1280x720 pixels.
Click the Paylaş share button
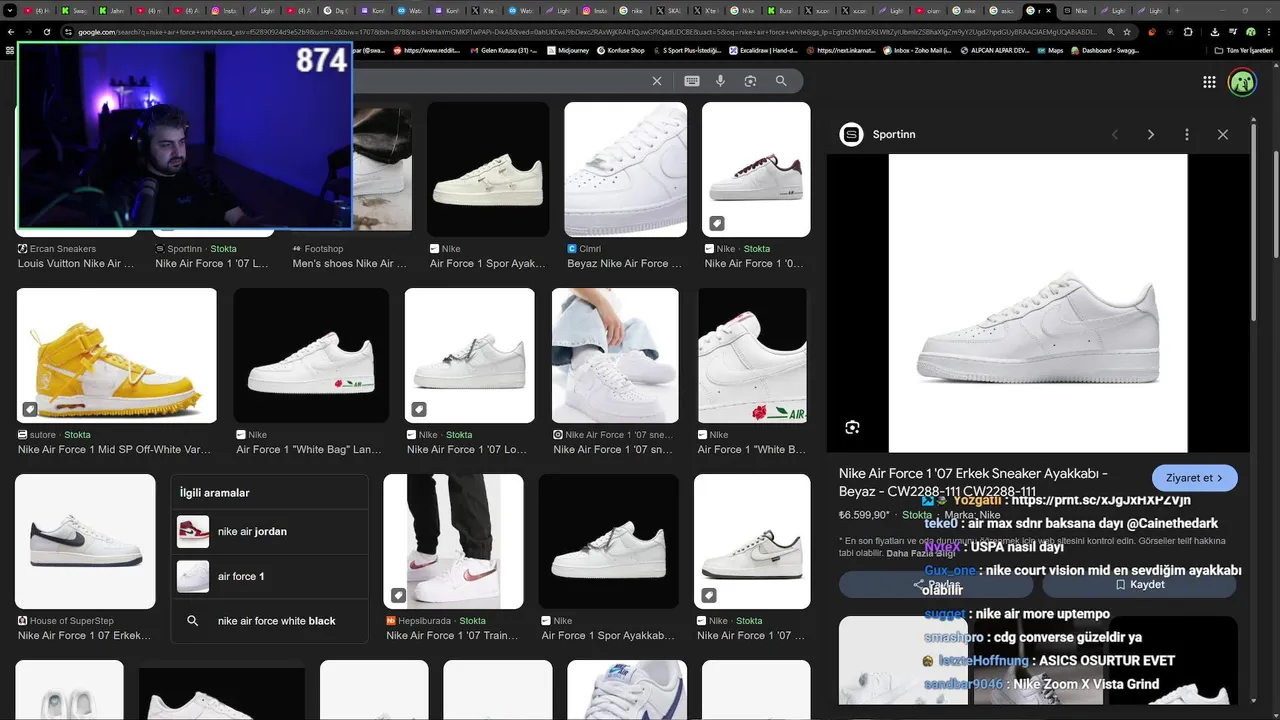coord(936,584)
